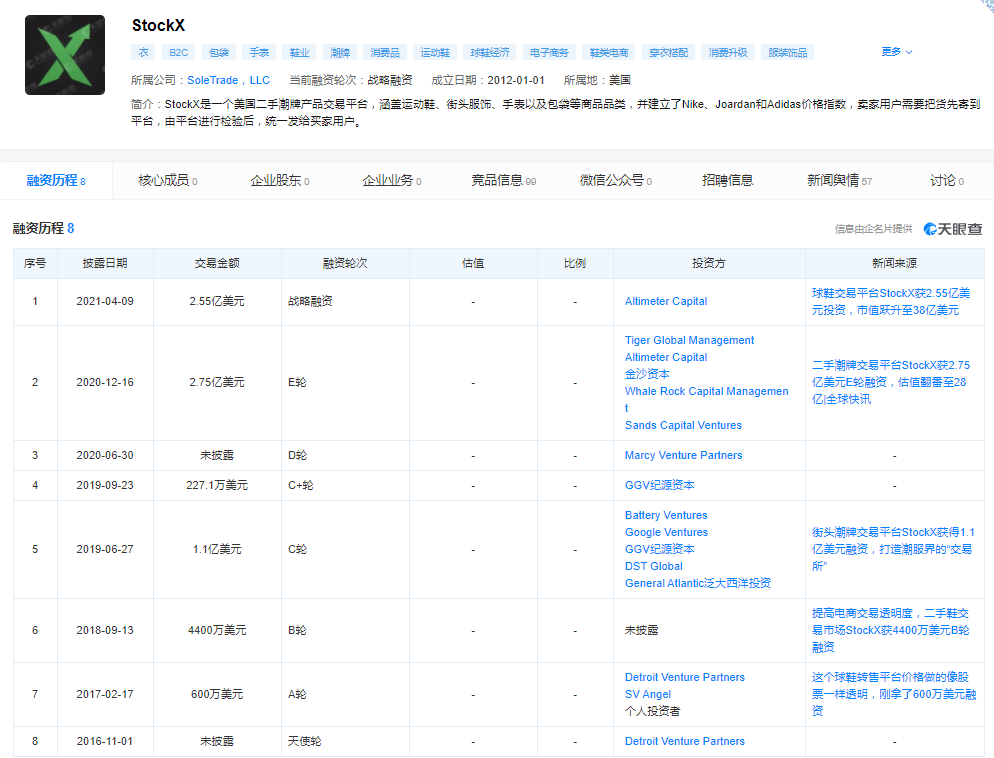Click the 天眼查 logo

tap(953, 229)
